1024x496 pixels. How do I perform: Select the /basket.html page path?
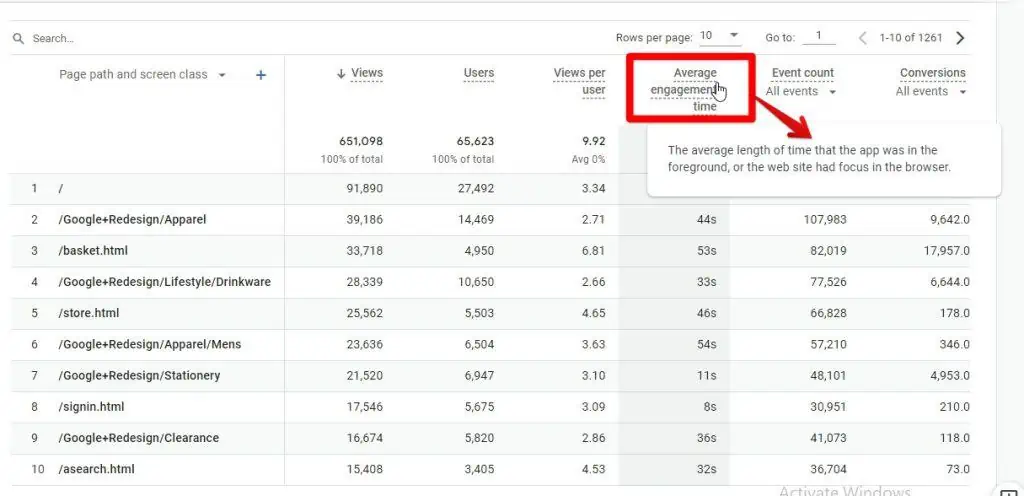point(92,251)
